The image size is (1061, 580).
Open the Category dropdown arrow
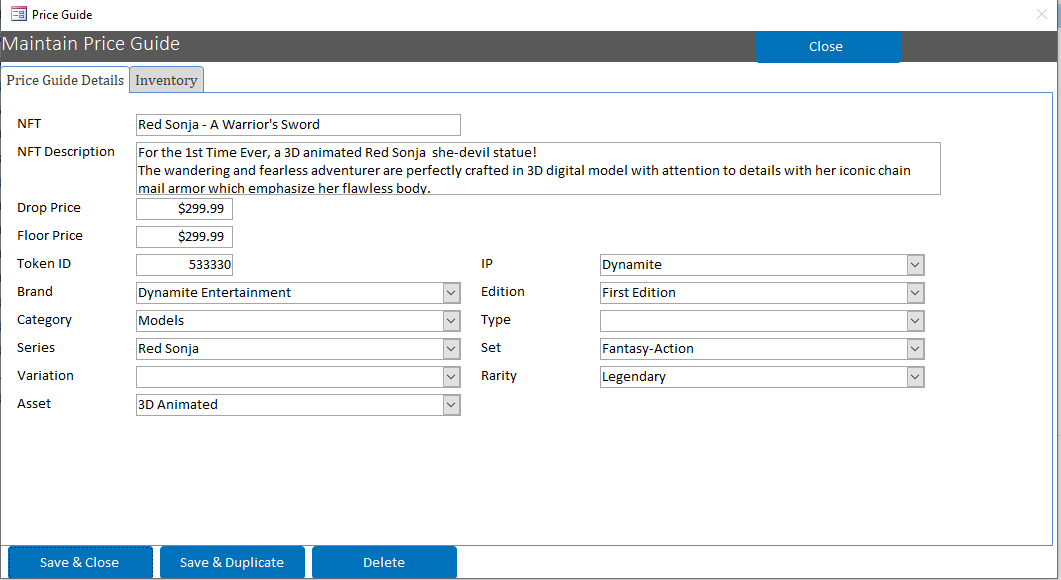[x=451, y=321]
